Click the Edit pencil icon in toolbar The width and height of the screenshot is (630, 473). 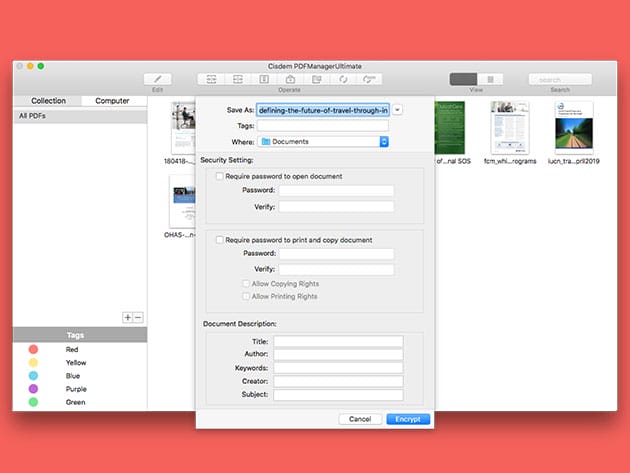pyautogui.click(x=157, y=79)
